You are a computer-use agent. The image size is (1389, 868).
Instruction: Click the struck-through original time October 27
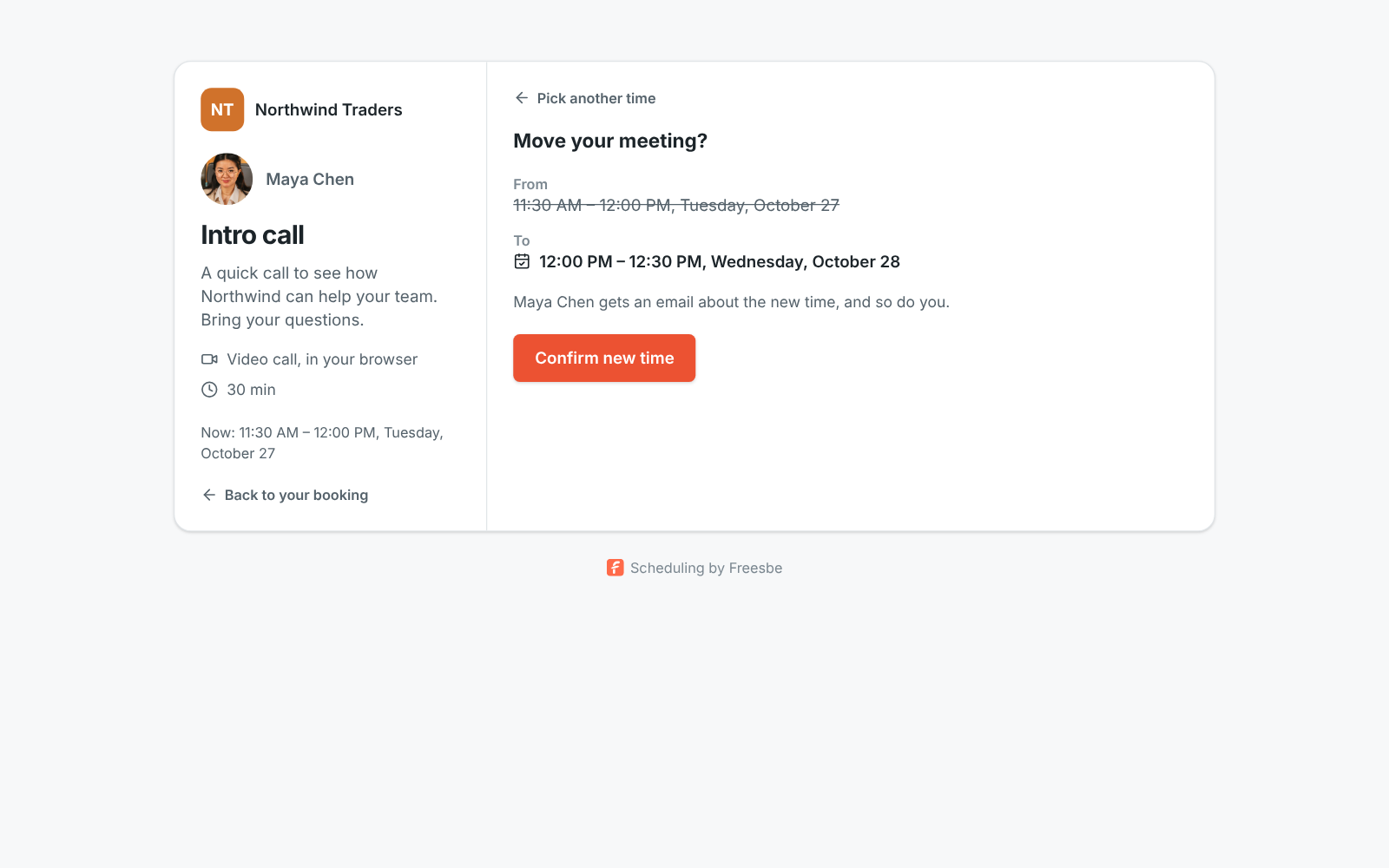[676, 206]
